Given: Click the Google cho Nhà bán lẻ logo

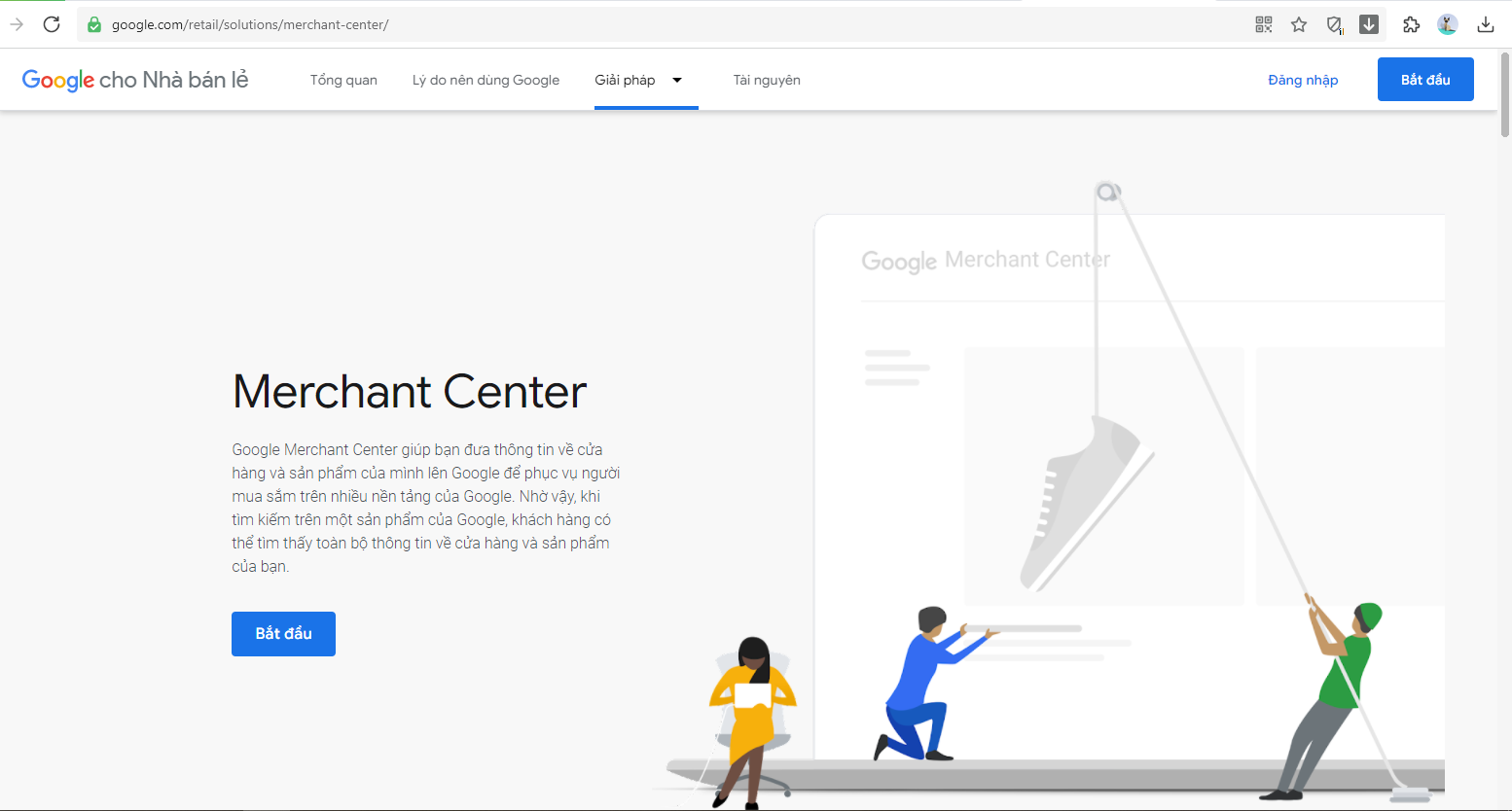Looking at the screenshot, I should click(x=135, y=80).
